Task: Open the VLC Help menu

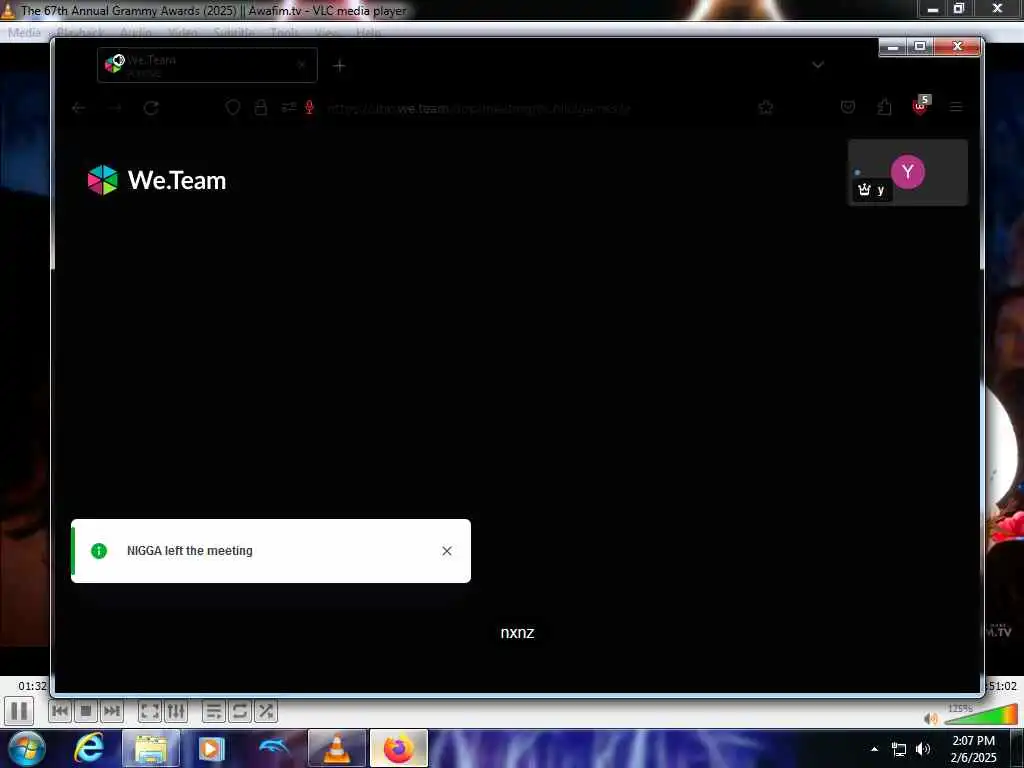Action: point(368,32)
